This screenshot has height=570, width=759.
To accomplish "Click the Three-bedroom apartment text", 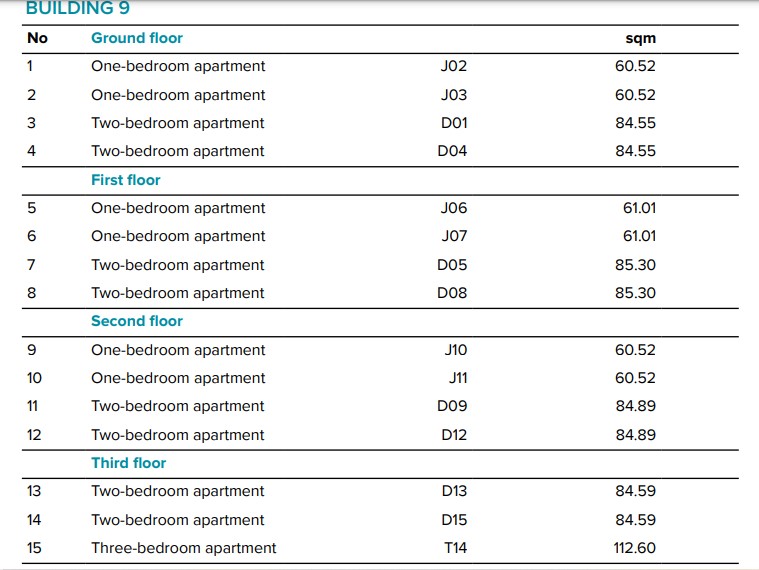I will coord(184,548).
